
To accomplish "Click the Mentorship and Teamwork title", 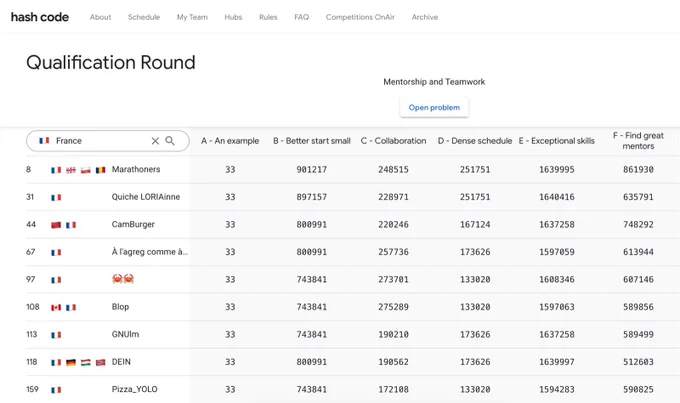I will point(434,82).
